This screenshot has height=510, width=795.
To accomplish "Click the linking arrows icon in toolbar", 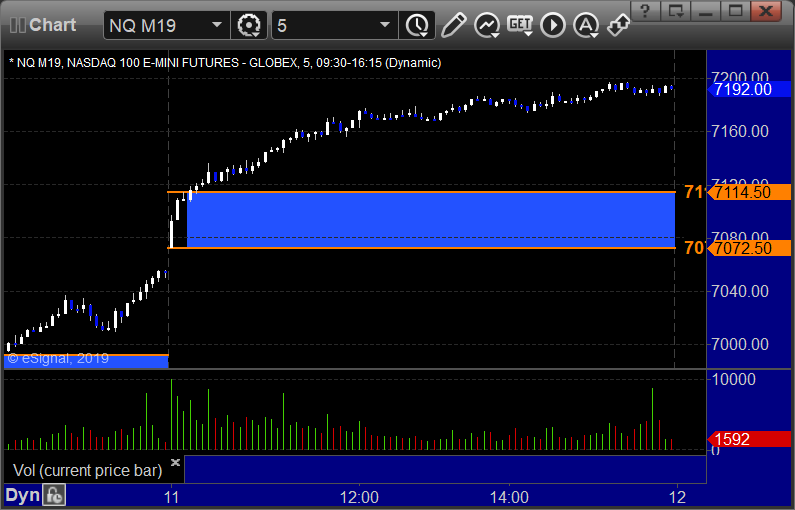I will (x=619, y=25).
